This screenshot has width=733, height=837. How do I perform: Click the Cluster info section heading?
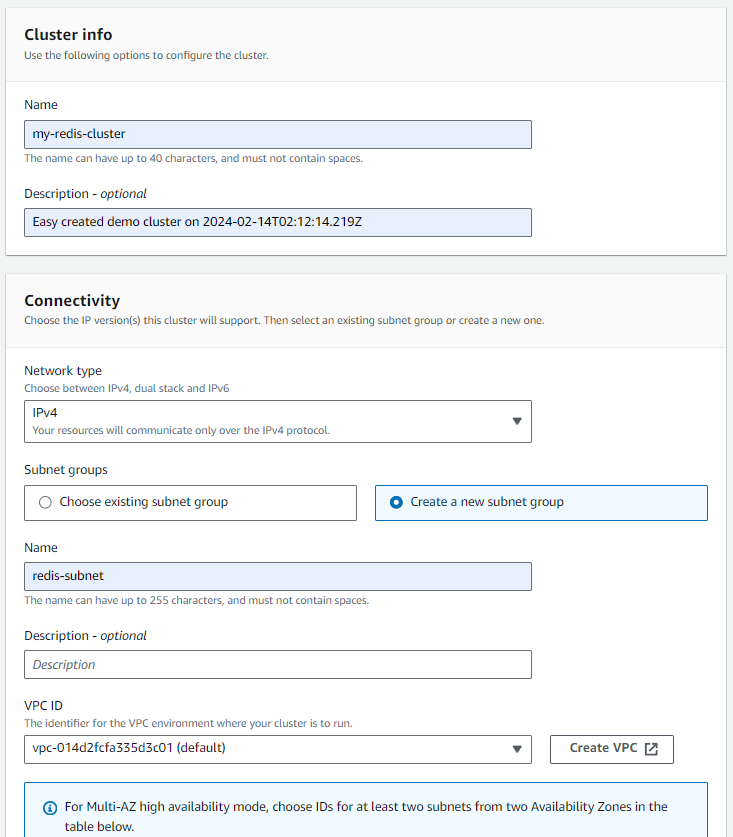tap(68, 35)
